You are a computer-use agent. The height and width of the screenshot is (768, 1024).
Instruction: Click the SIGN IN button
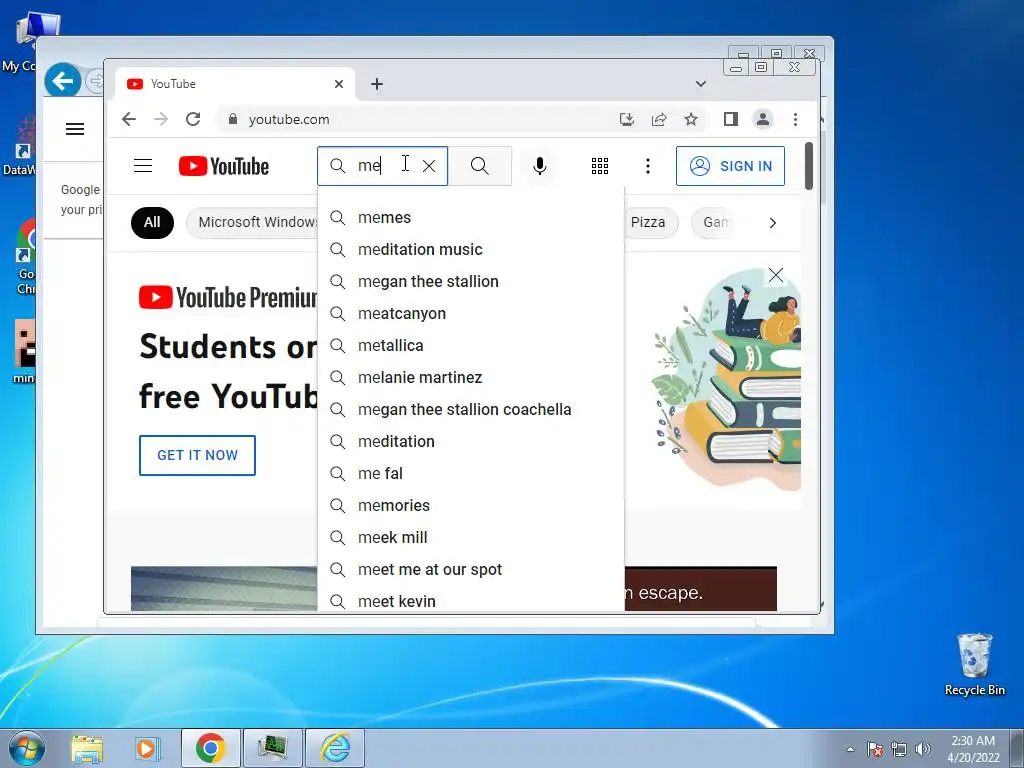tap(730, 166)
